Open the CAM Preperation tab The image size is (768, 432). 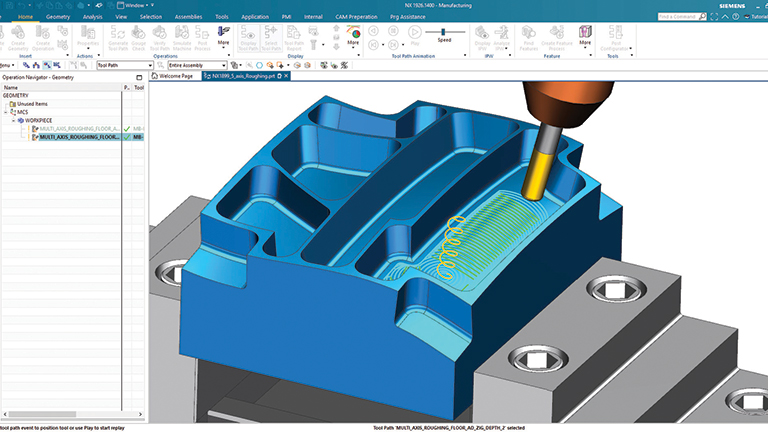coord(356,17)
